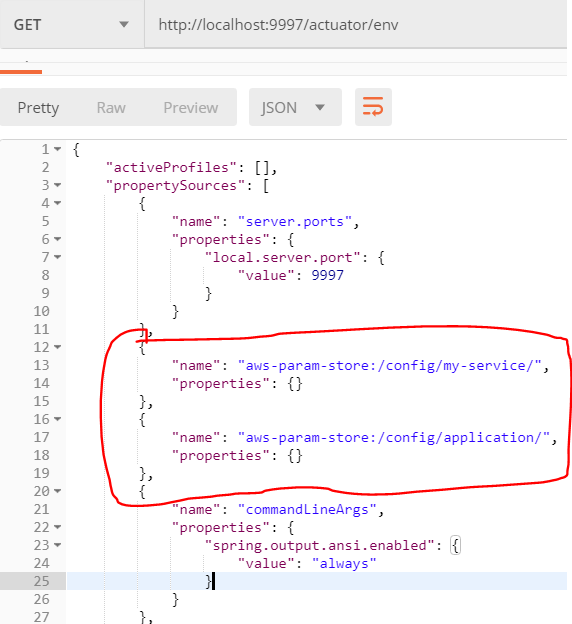This screenshot has width=572, height=624.
Task: Collapse the fold arrow on line 1
Action: (x=58, y=149)
